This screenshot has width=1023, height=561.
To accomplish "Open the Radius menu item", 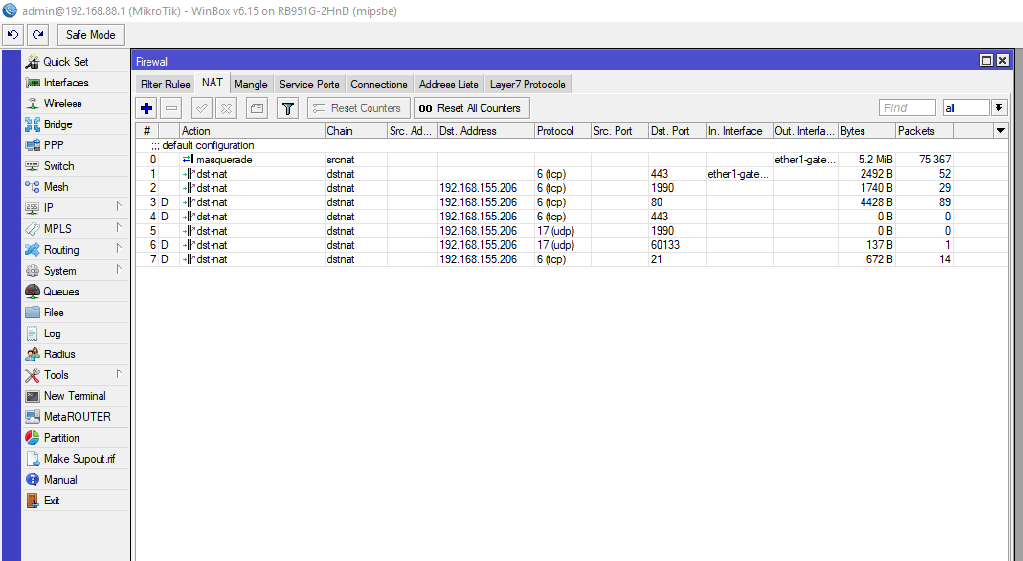I will coord(76,354).
